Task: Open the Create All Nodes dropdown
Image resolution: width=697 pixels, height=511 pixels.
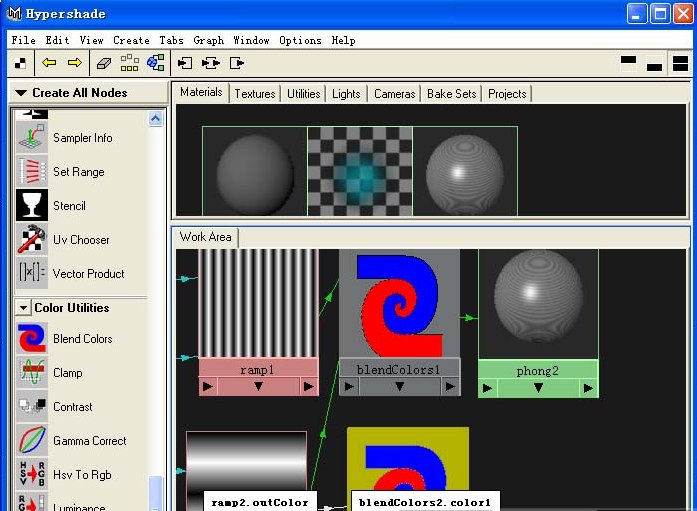Action: point(21,93)
